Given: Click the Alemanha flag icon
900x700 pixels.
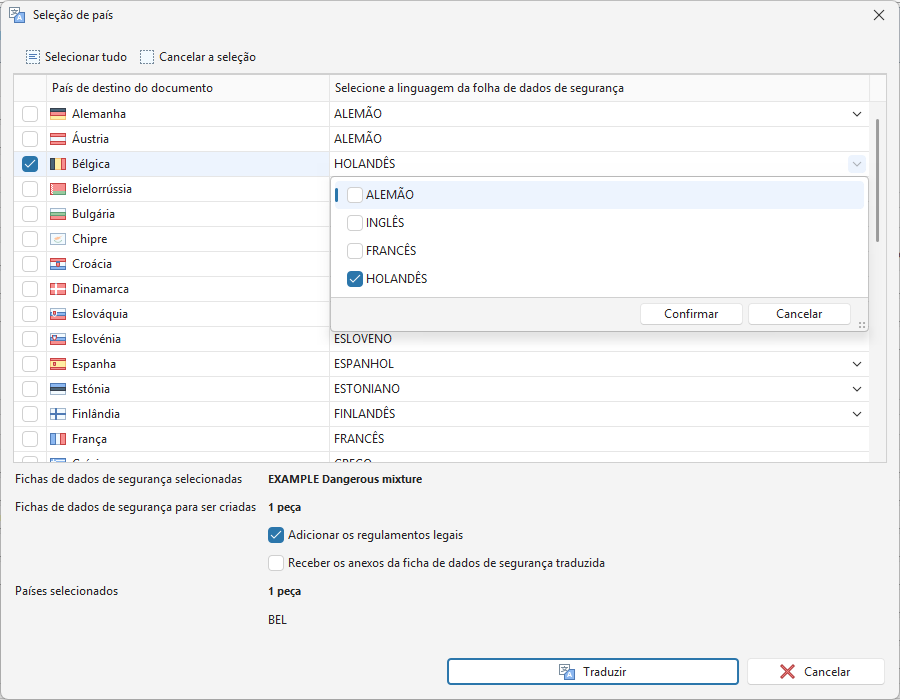Looking at the screenshot, I should click(58, 114).
